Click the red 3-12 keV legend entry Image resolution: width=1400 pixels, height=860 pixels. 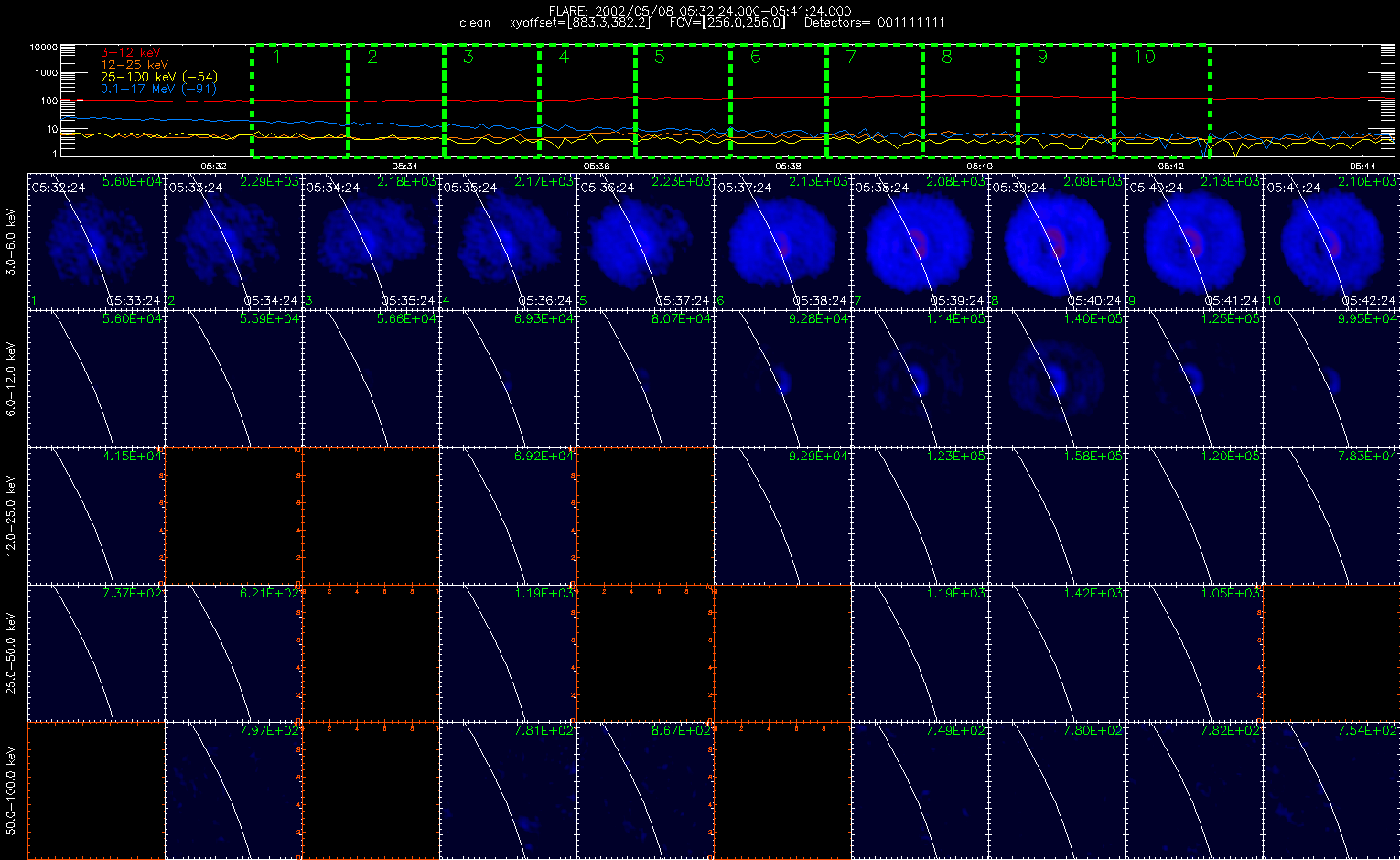pyautogui.click(x=130, y=53)
